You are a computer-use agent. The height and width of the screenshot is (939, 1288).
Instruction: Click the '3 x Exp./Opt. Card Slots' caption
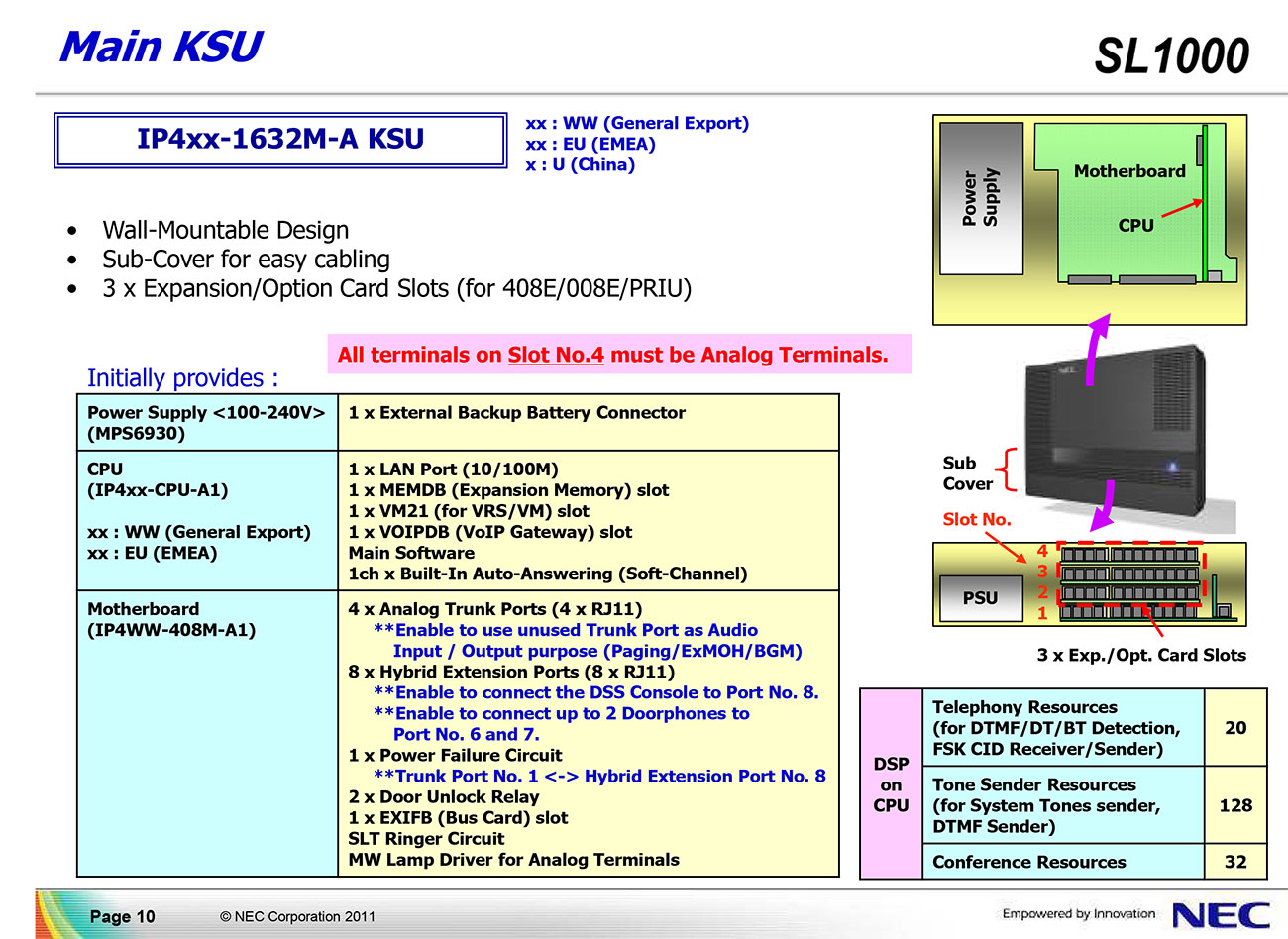click(x=1141, y=655)
